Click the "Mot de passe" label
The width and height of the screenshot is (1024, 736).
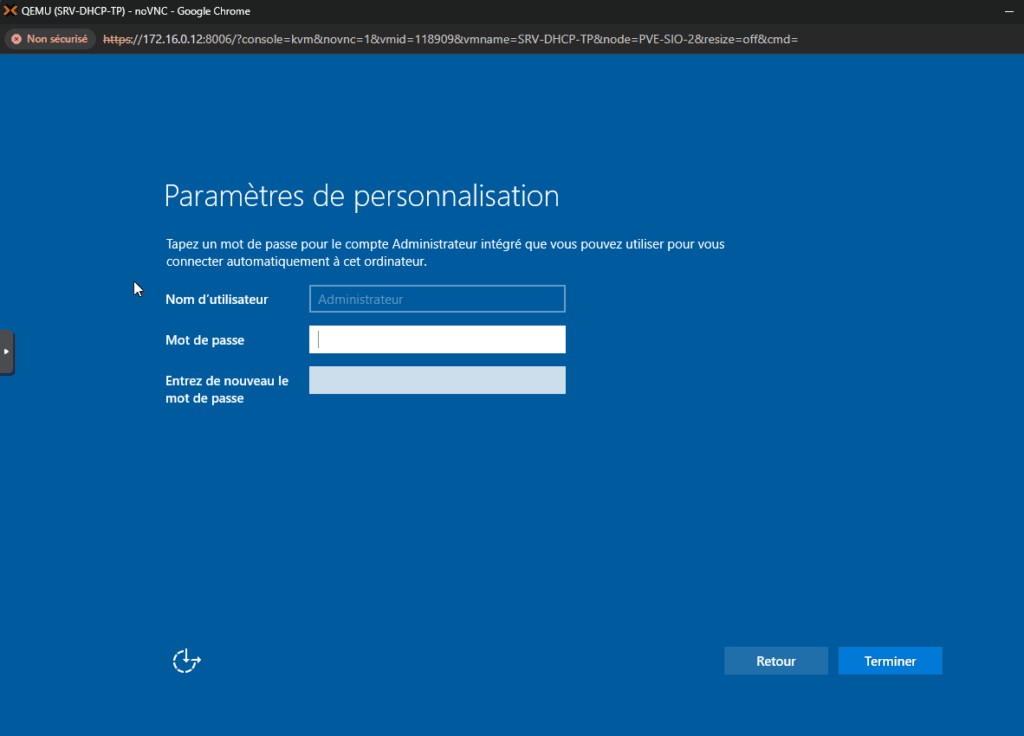(205, 340)
